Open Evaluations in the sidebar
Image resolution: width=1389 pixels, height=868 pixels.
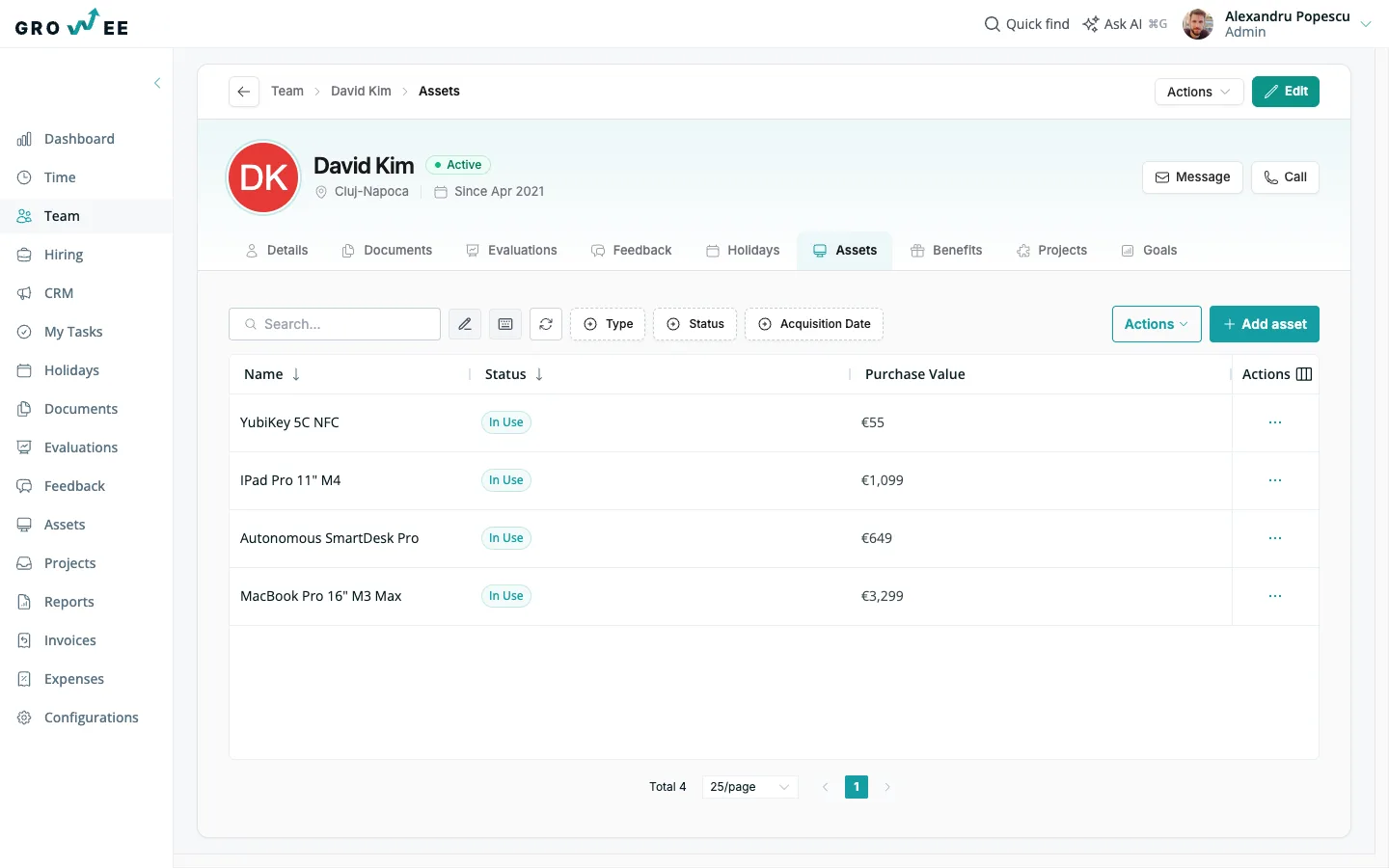click(x=86, y=448)
